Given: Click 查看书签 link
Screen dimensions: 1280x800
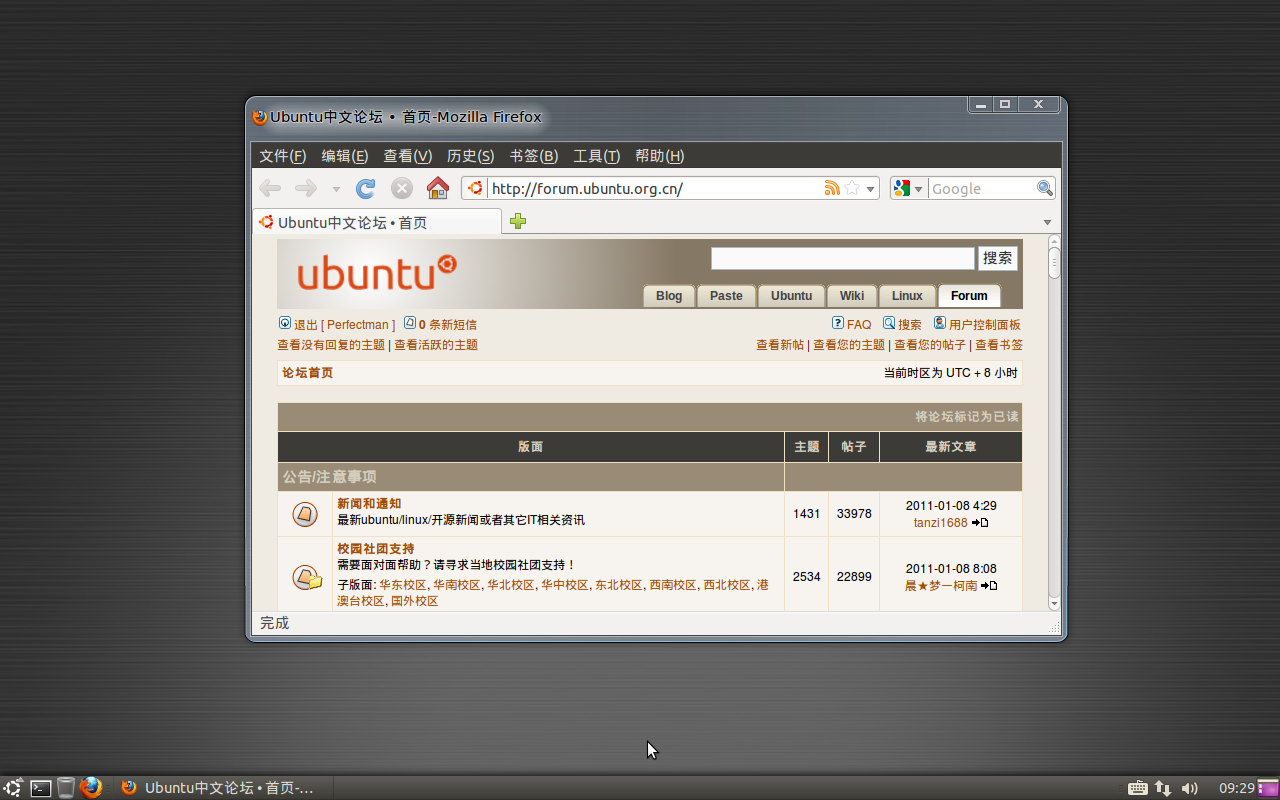Looking at the screenshot, I should click(999, 345).
